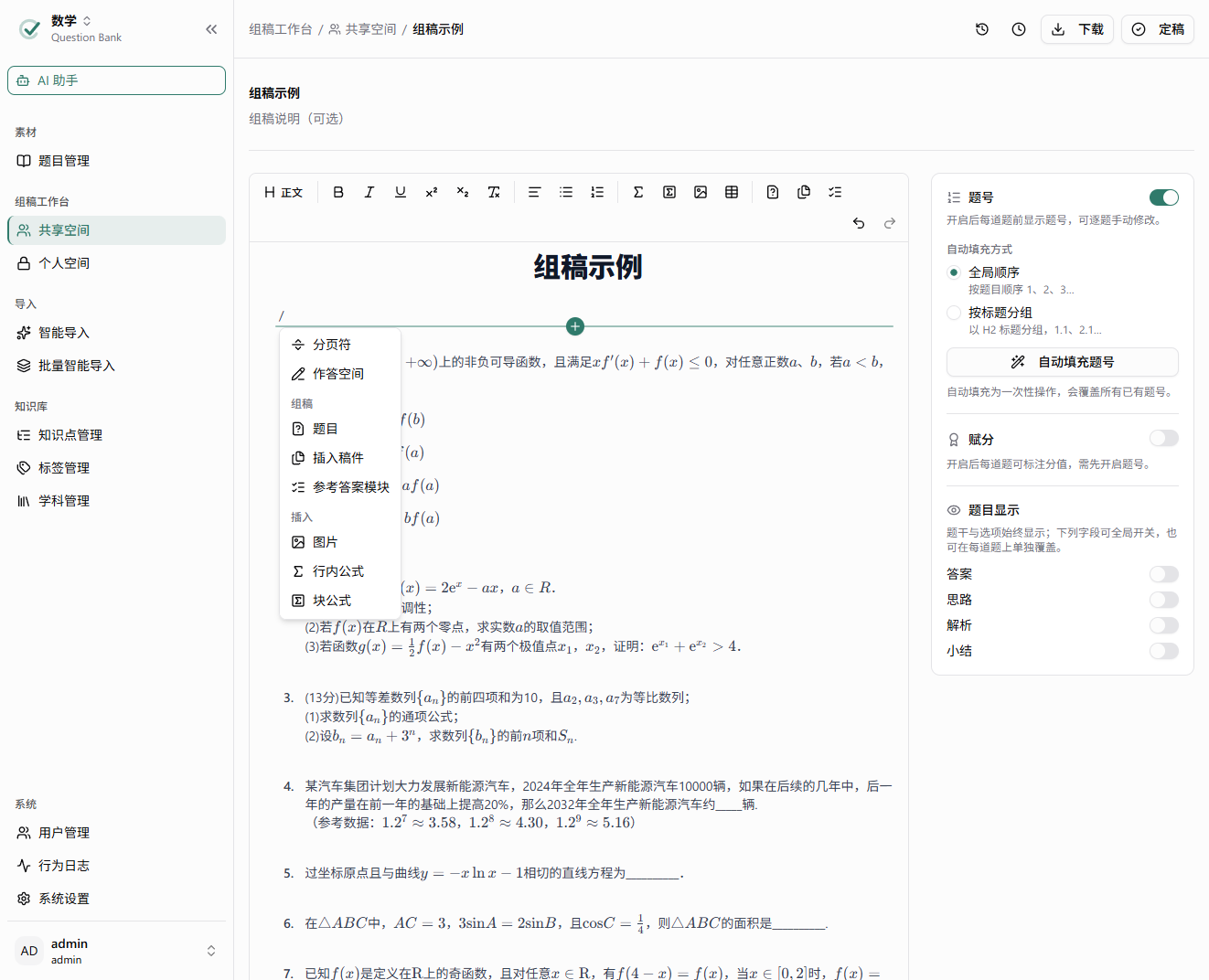Apply subscript formatting
Image resolution: width=1209 pixels, height=980 pixels.
[x=463, y=192]
